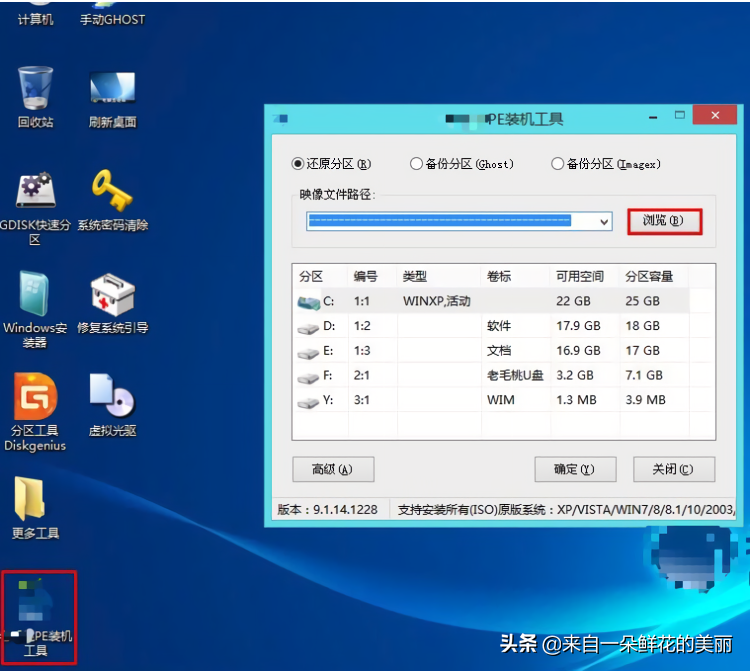Launch 分区工具 Diskgenius icon
Viewport: 750px width, 671px height.
35,412
